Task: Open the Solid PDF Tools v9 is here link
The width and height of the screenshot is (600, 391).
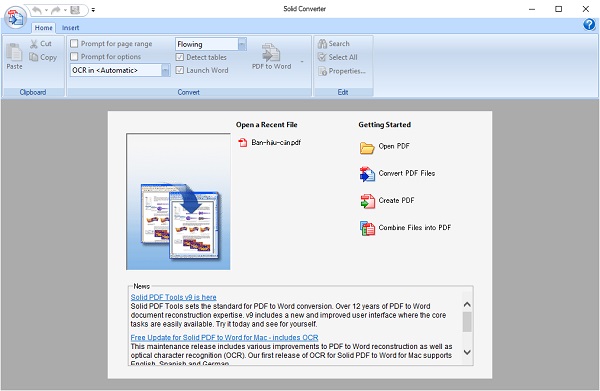Action: click(x=173, y=297)
